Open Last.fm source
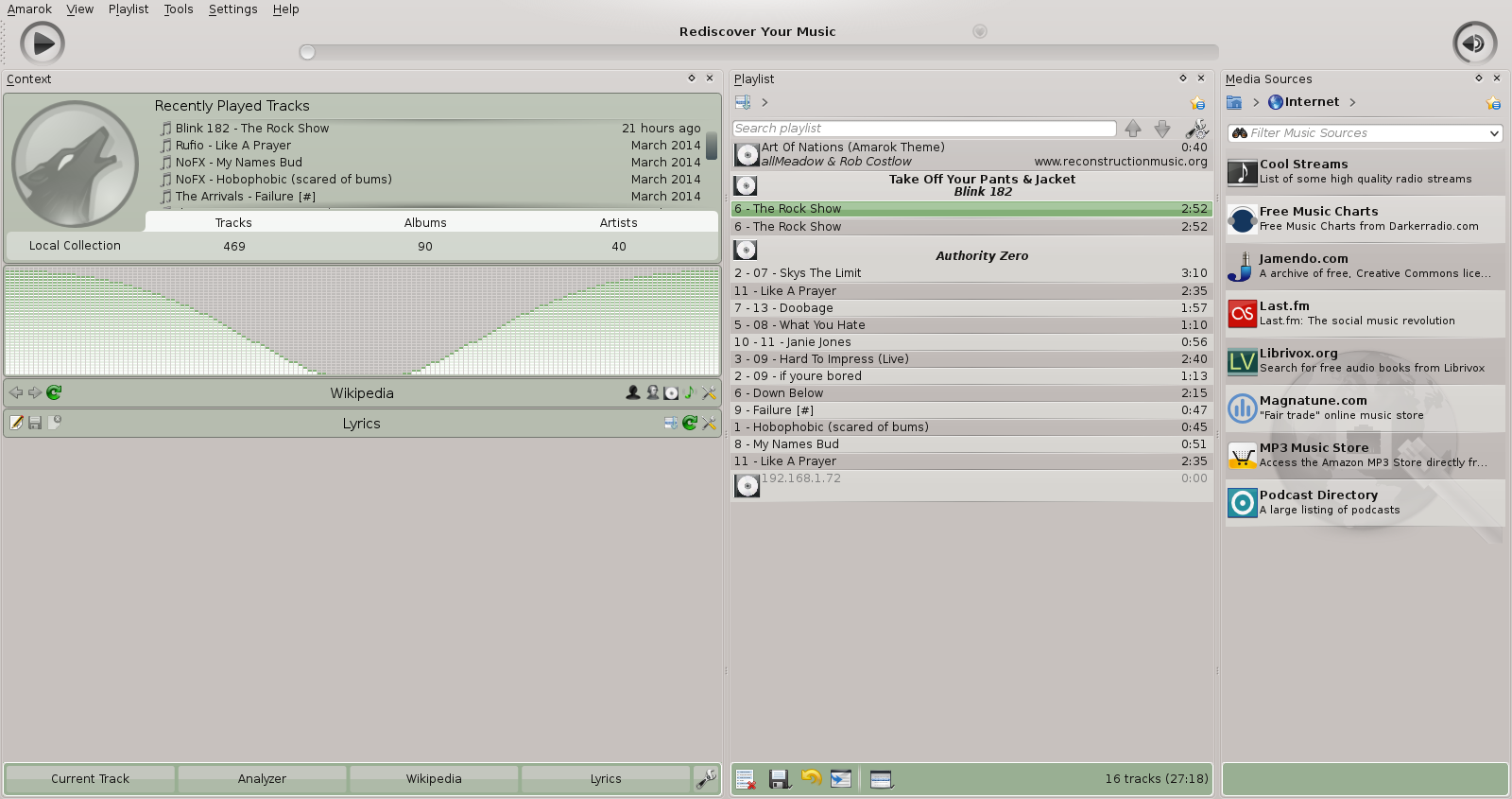The image size is (1512, 799). point(1365,313)
